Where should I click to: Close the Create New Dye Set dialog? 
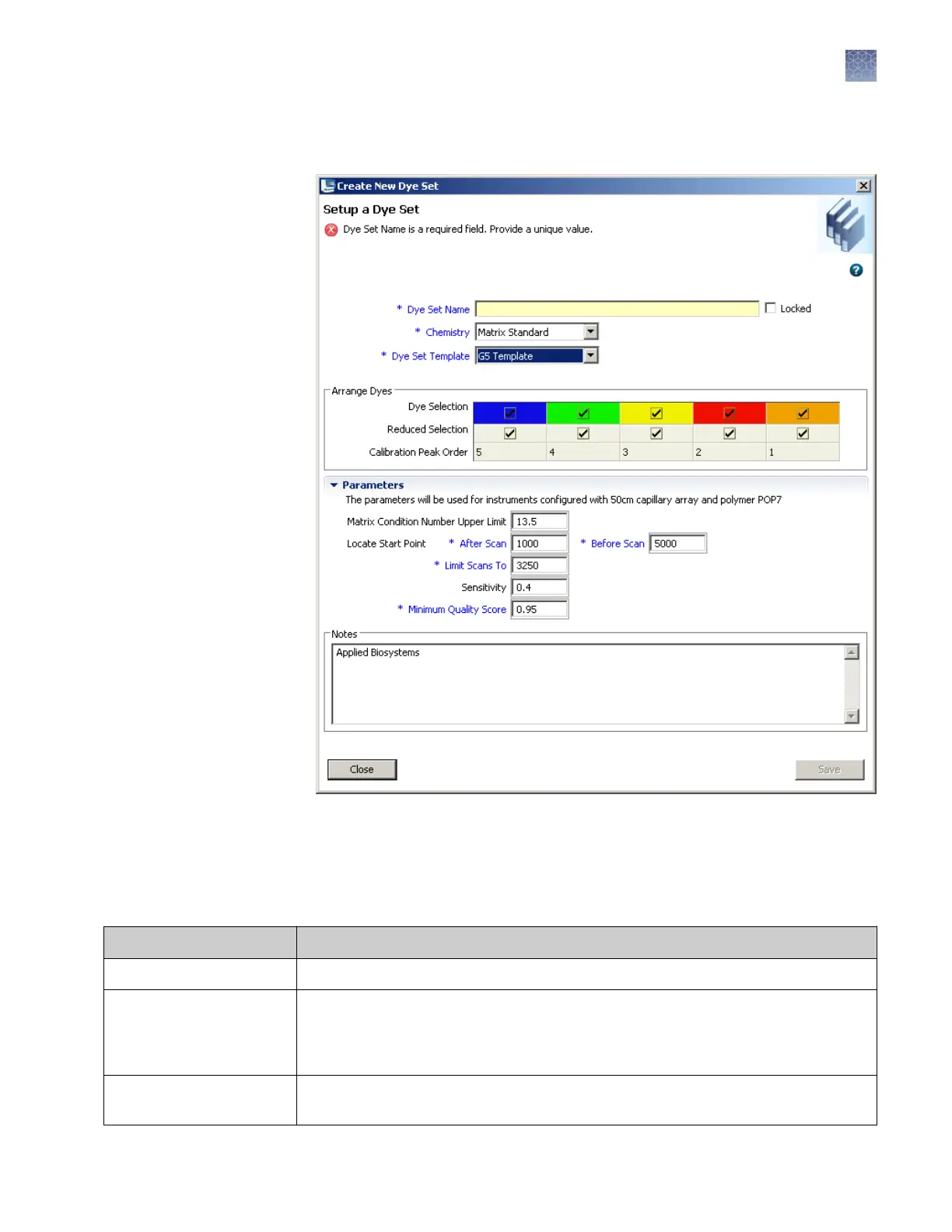[863, 186]
